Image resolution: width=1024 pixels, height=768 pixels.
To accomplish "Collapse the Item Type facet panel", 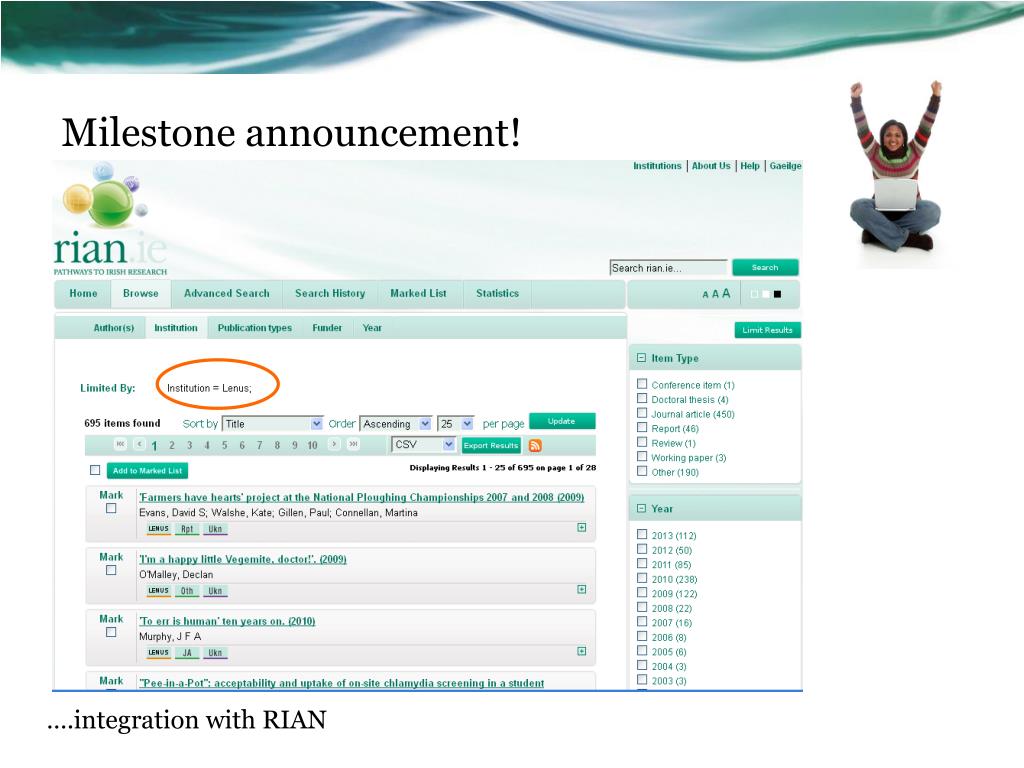I will click(641, 358).
